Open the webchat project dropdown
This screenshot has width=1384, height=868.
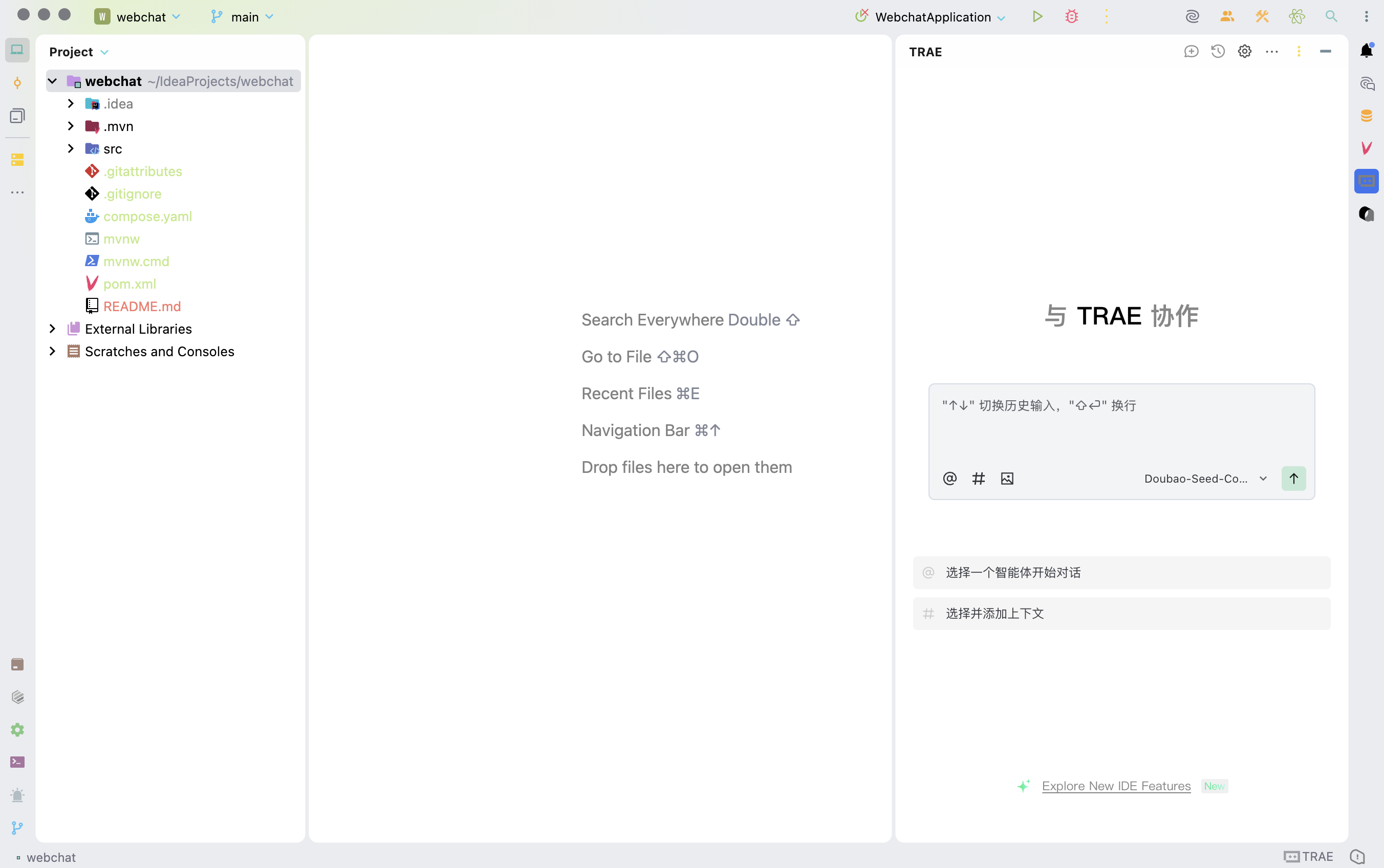coord(138,17)
